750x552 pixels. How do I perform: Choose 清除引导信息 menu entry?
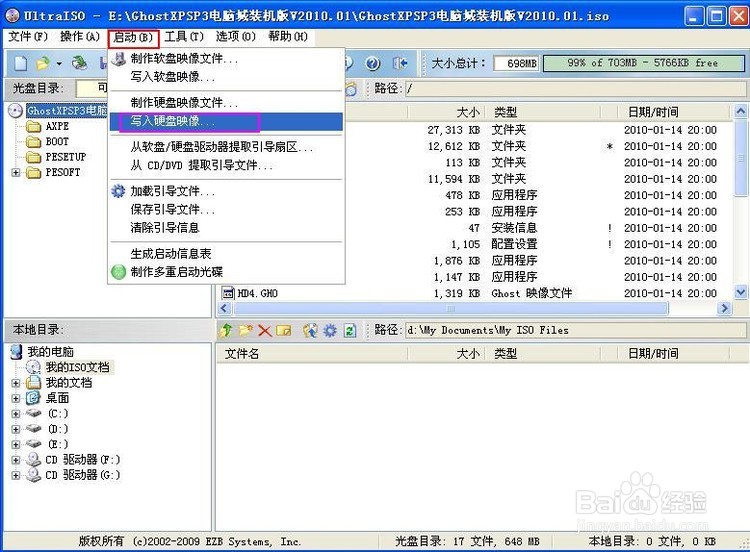[226, 228]
